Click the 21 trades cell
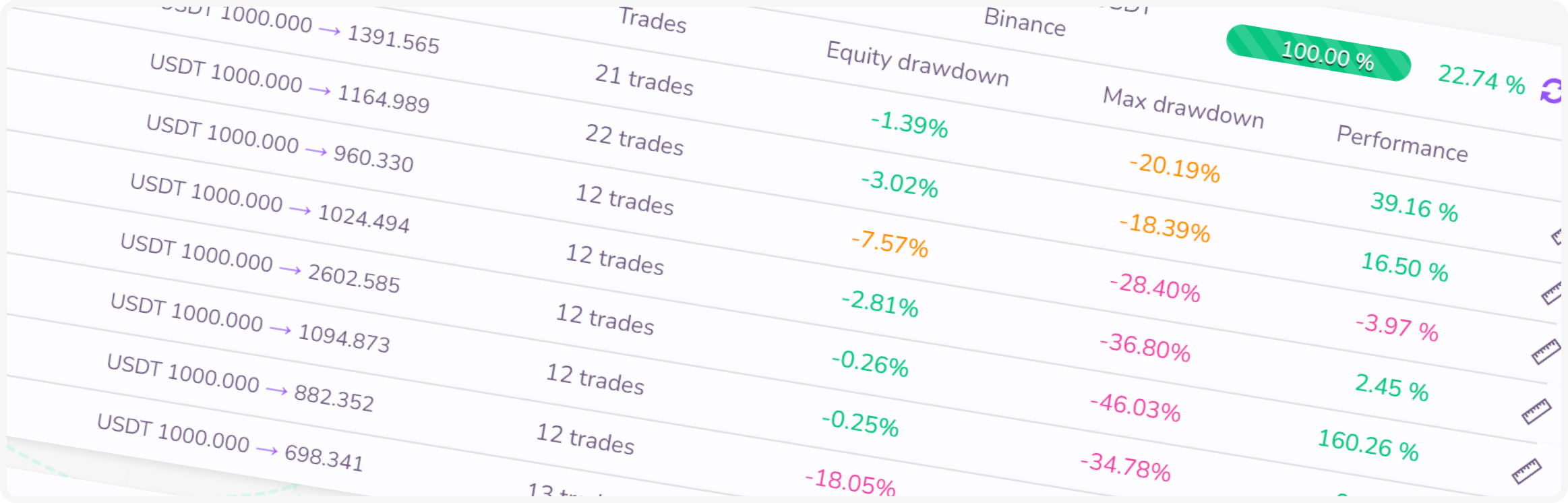 [x=644, y=80]
